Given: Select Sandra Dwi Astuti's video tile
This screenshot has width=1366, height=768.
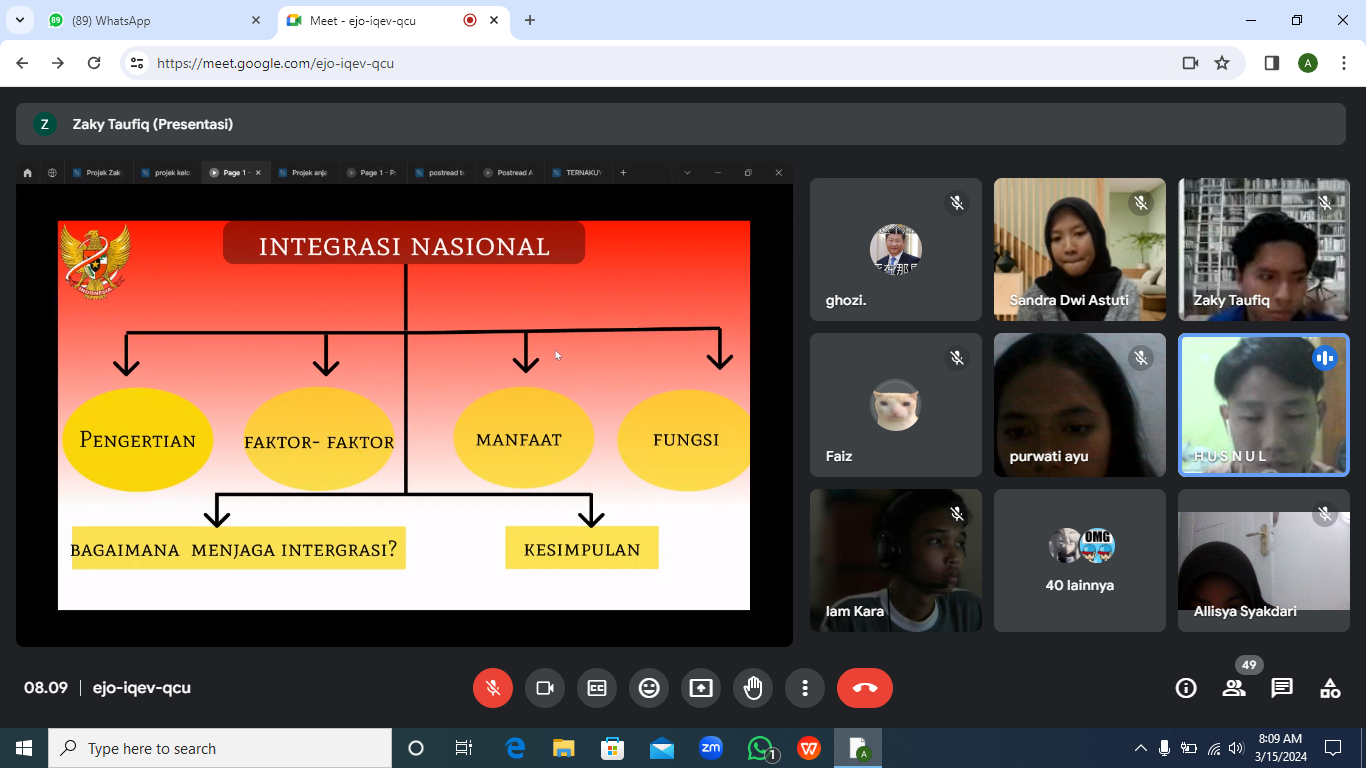Looking at the screenshot, I should (x=1080, y=249).
